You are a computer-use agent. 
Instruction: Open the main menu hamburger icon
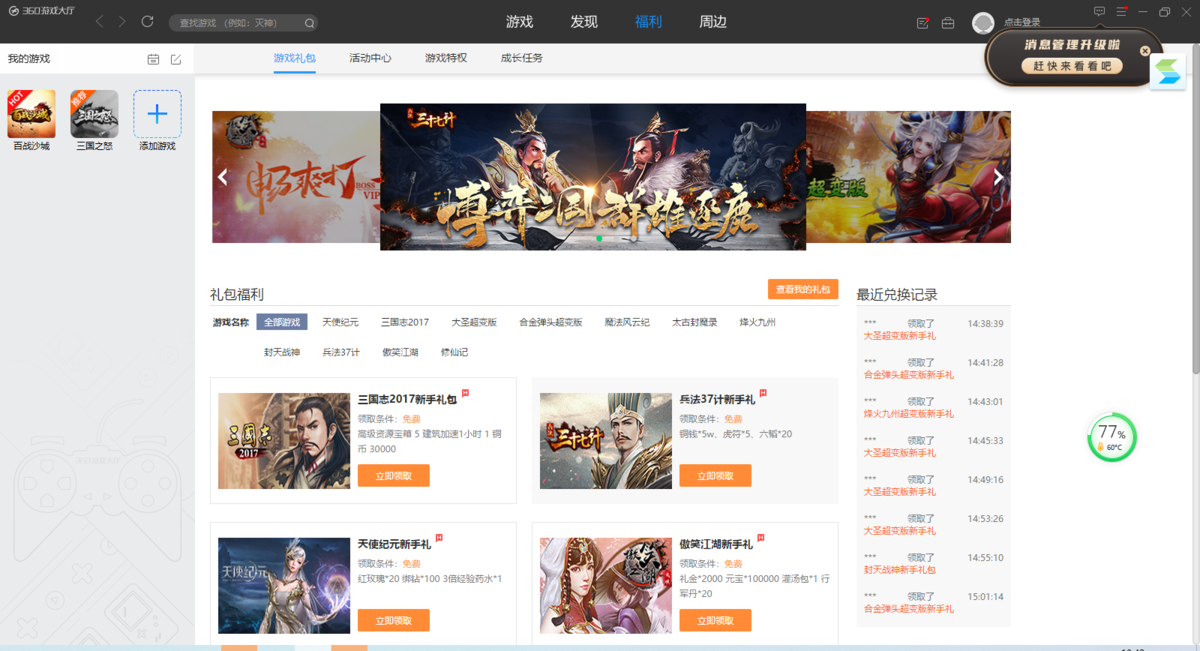tap(1122, 12)
